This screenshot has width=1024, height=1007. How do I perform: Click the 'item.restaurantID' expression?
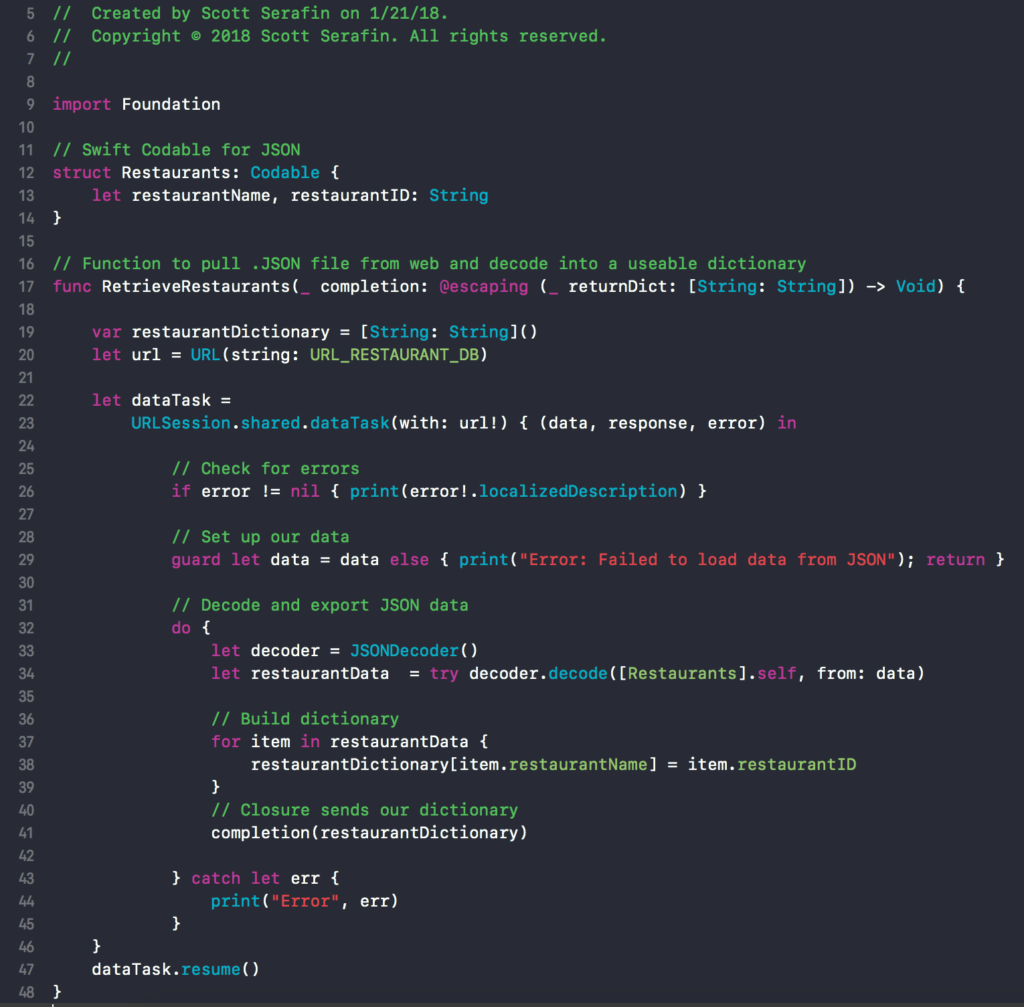pos(772,764)
